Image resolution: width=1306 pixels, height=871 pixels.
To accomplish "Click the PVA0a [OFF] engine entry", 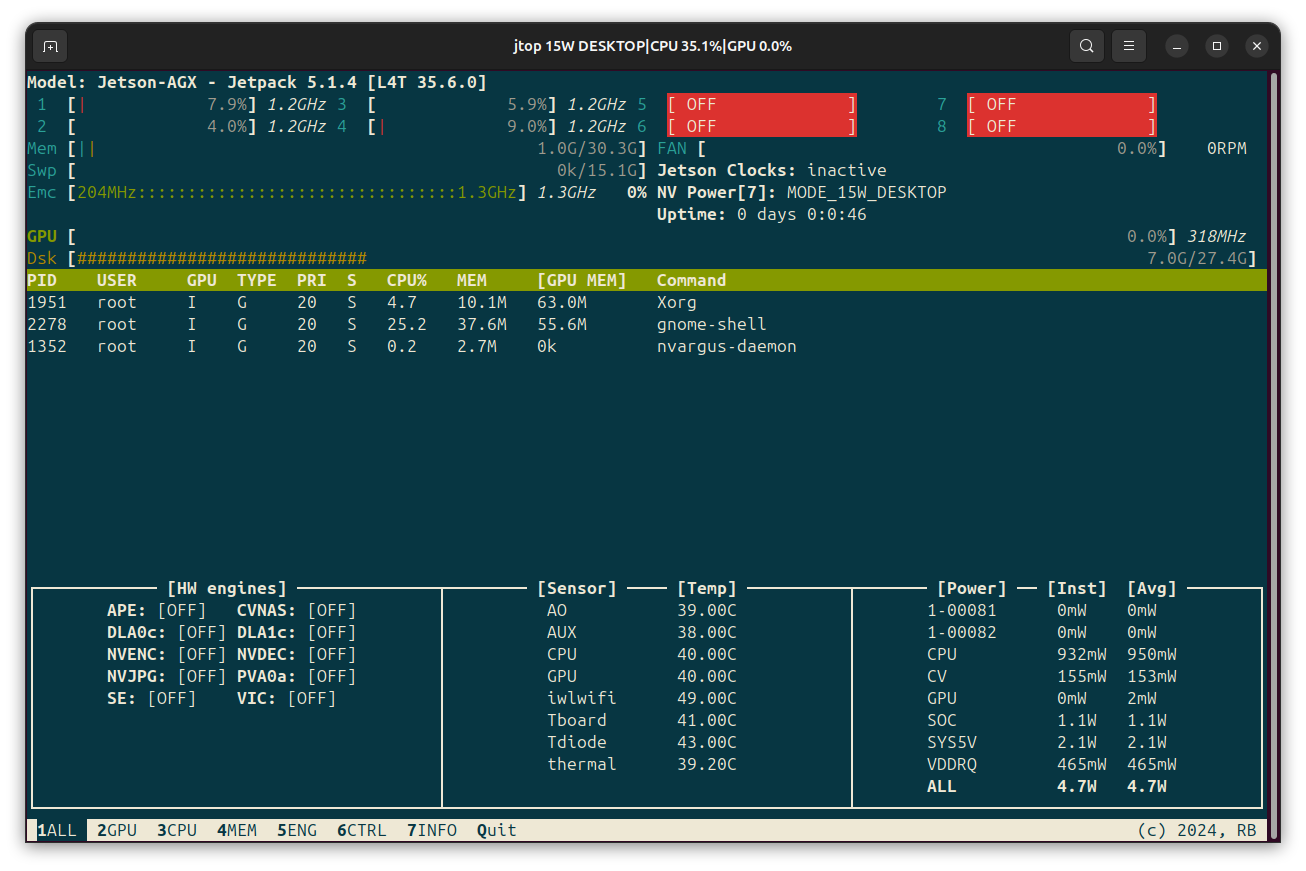I will click(x=297, y=676).
